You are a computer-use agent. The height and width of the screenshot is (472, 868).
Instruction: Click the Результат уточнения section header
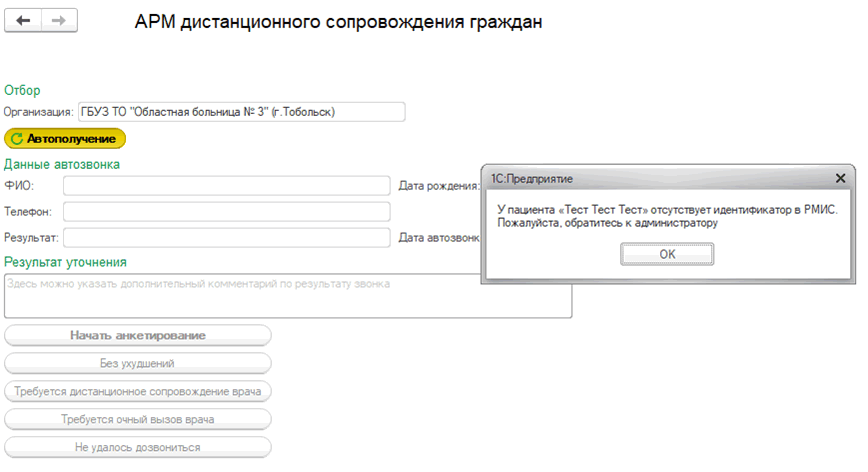click(x=66, y=262)
